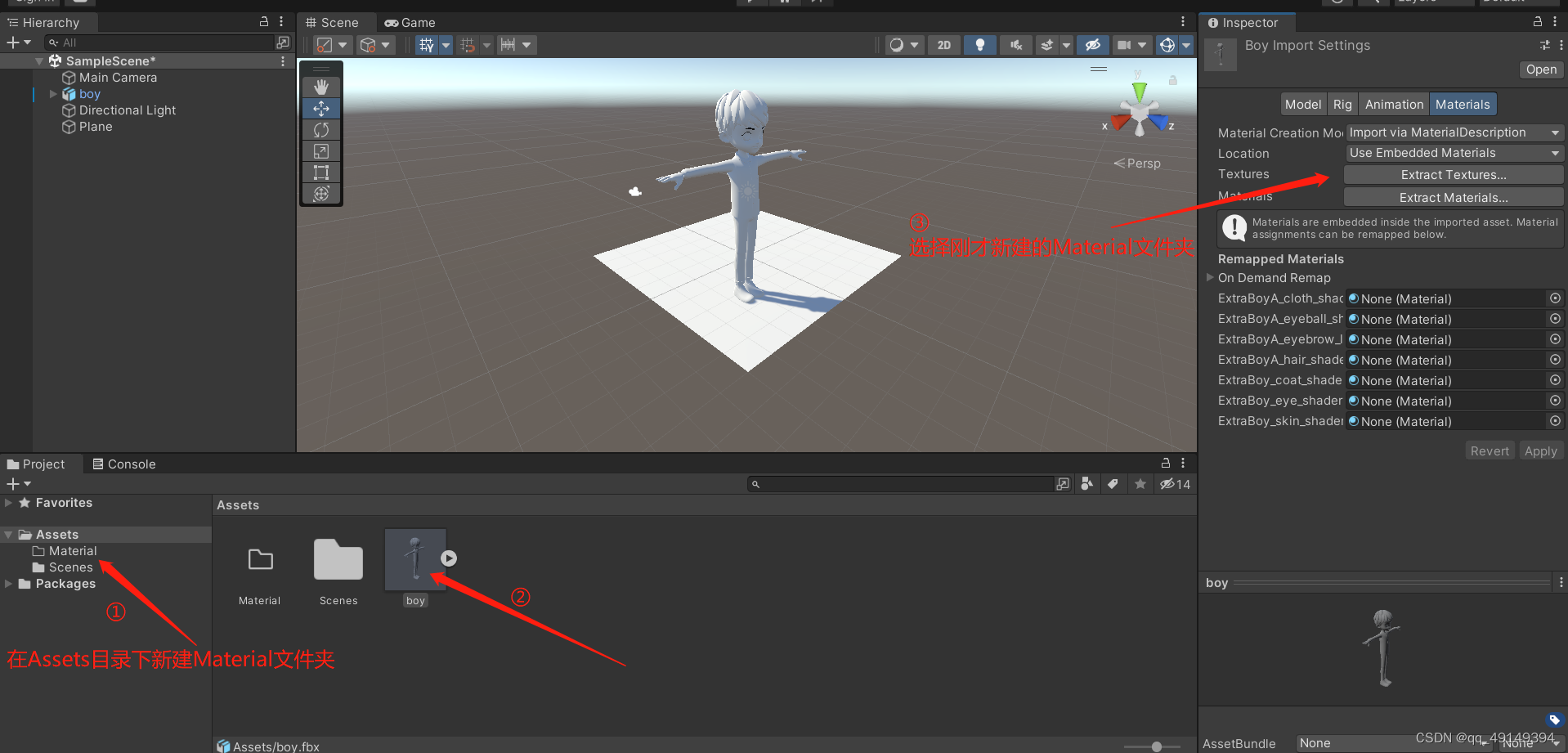Expand boy asset with the arrow button
Screen dimensions: 1568x753
point(449,558)
